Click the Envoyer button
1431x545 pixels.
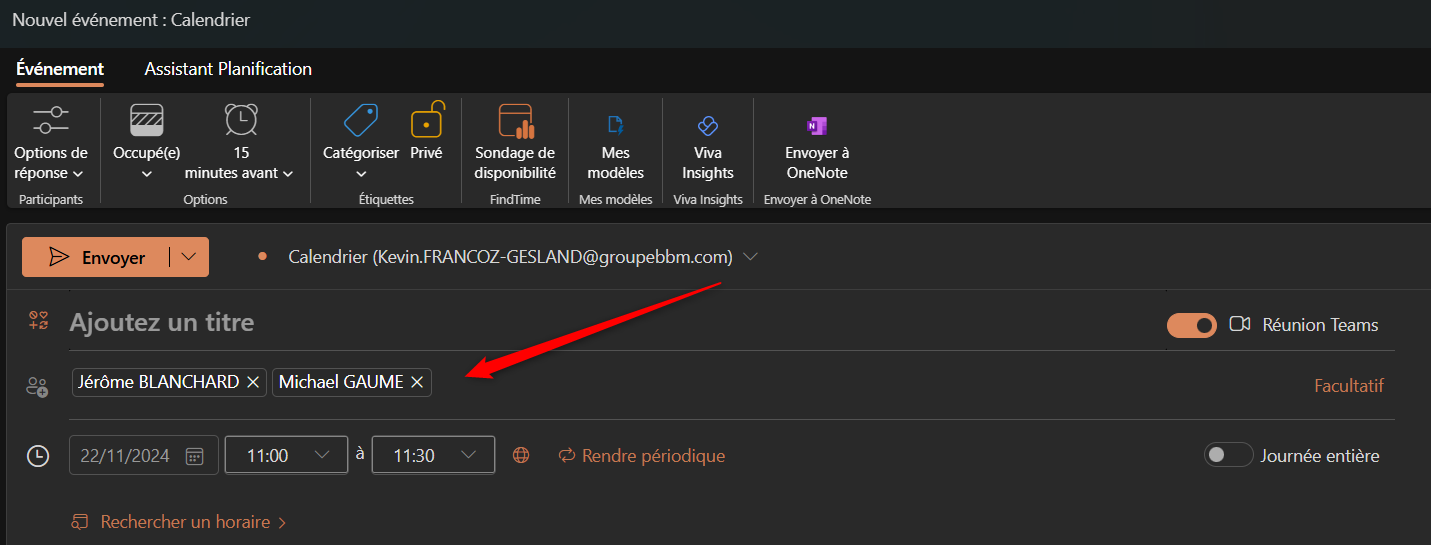[x=97, y=257]
